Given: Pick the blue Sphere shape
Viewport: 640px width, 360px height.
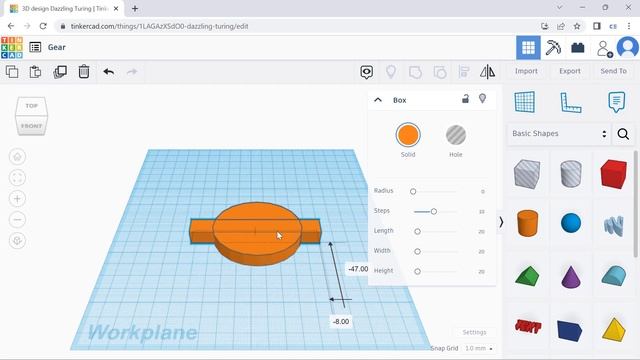Looking at the screenshot, I should click(x=571, y=223).
